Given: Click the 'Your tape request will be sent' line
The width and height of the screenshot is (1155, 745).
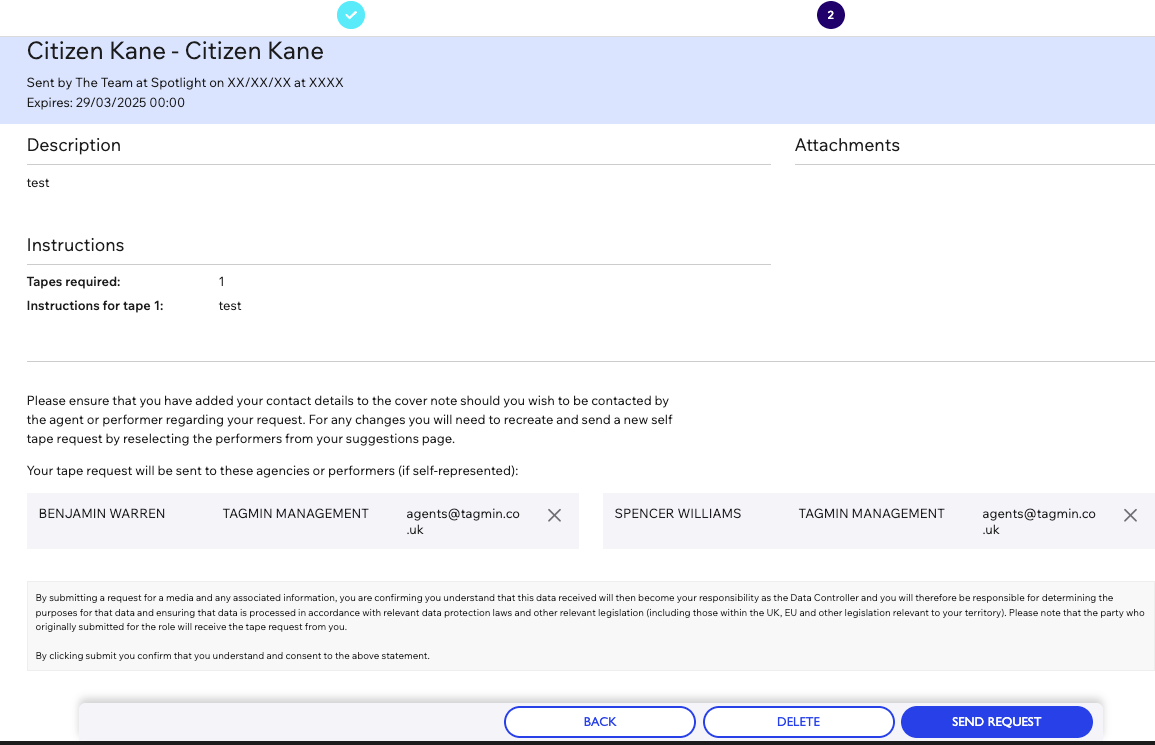Looking at the screenshot, I should pyautogui.click(x=273, y=471).
